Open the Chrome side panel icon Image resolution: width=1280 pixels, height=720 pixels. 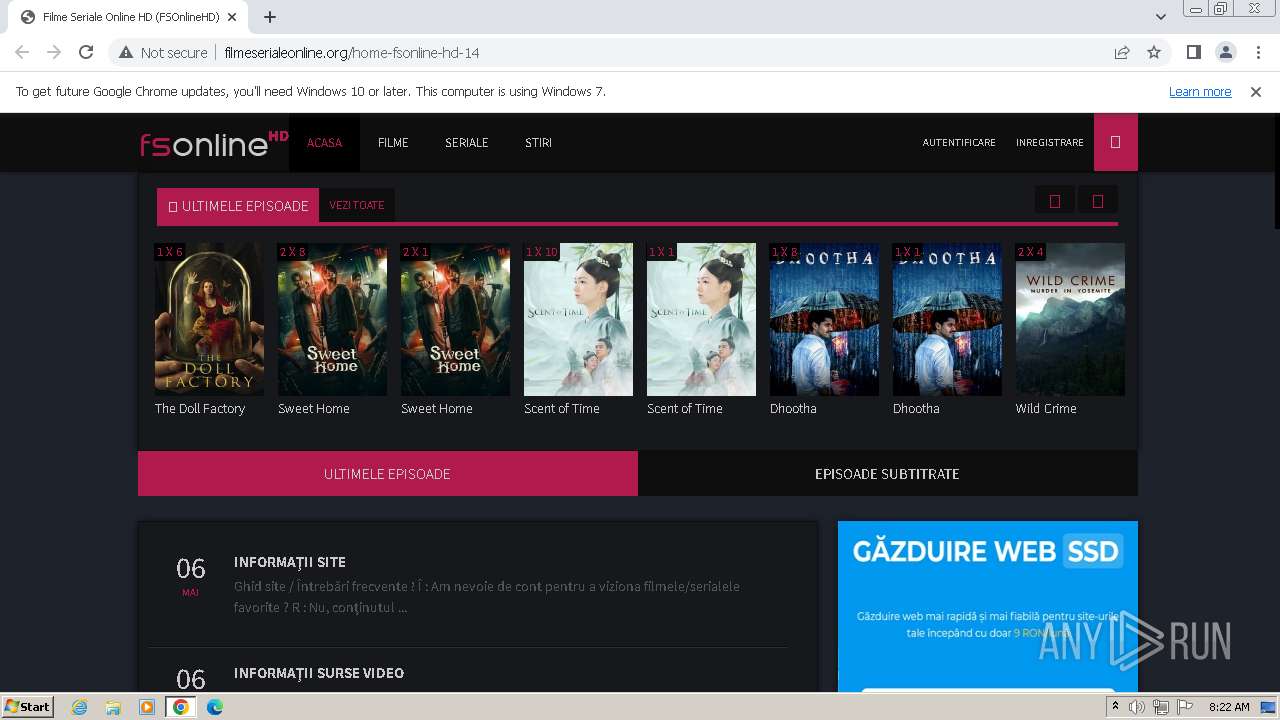[x=1193, y=52]
